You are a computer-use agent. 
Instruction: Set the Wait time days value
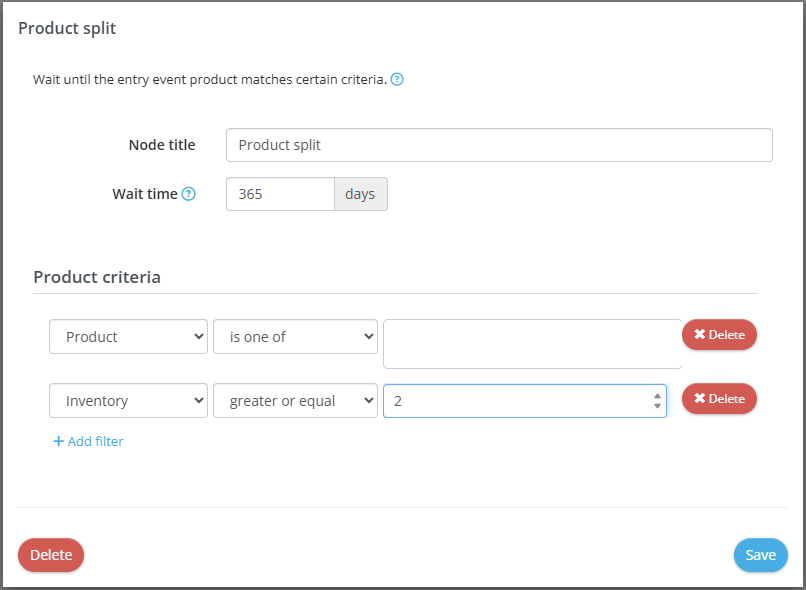click(x=281, y=194)
